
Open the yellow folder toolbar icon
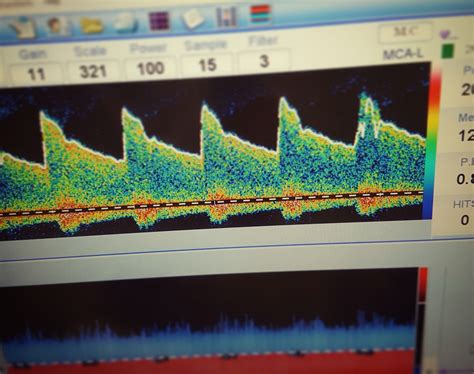(x=91, y=25)
